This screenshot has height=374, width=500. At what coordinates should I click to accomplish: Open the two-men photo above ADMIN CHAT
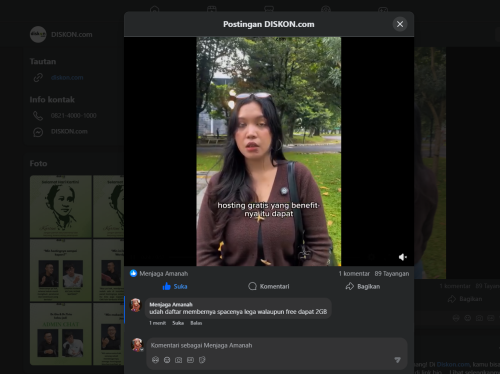pos(61,270)
